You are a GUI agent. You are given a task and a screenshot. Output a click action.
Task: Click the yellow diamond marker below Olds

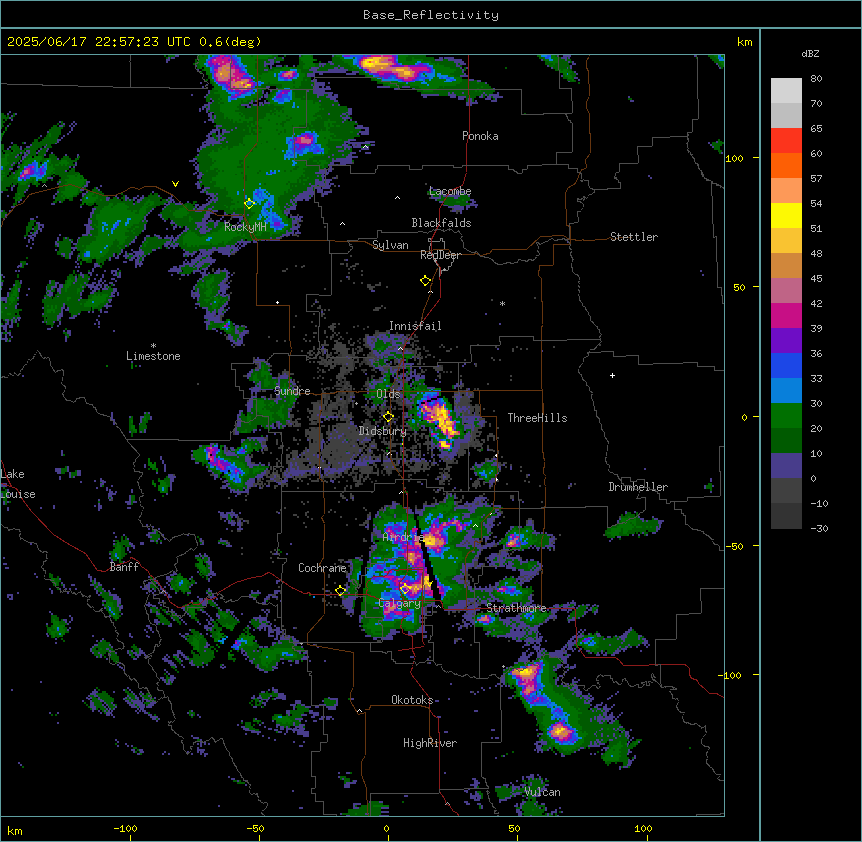click(x=388, y=417)
